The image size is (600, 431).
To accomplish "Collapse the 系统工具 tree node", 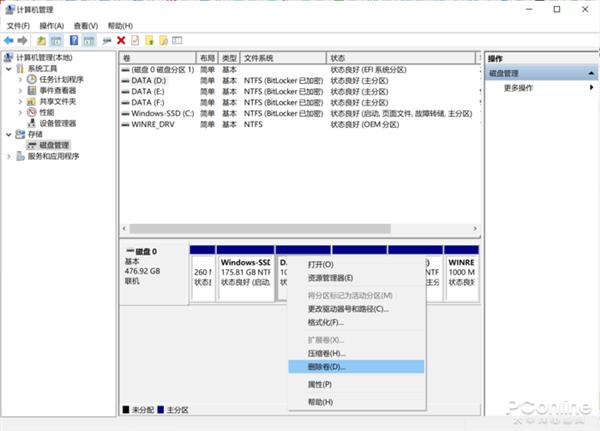I will click(8, 68).
